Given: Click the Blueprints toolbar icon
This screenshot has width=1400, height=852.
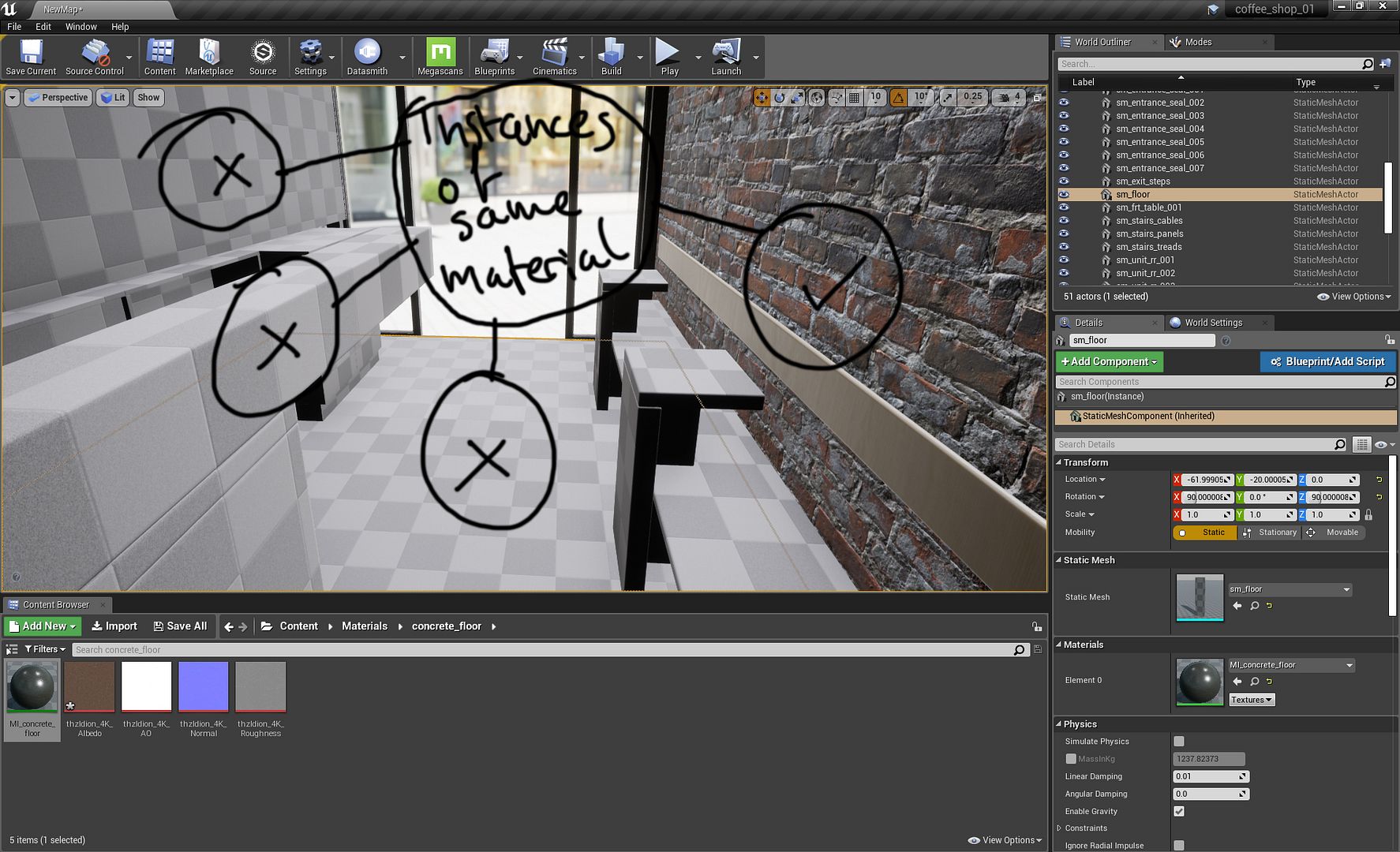Looking at the screenshot, I should click(x=495, y=58).
